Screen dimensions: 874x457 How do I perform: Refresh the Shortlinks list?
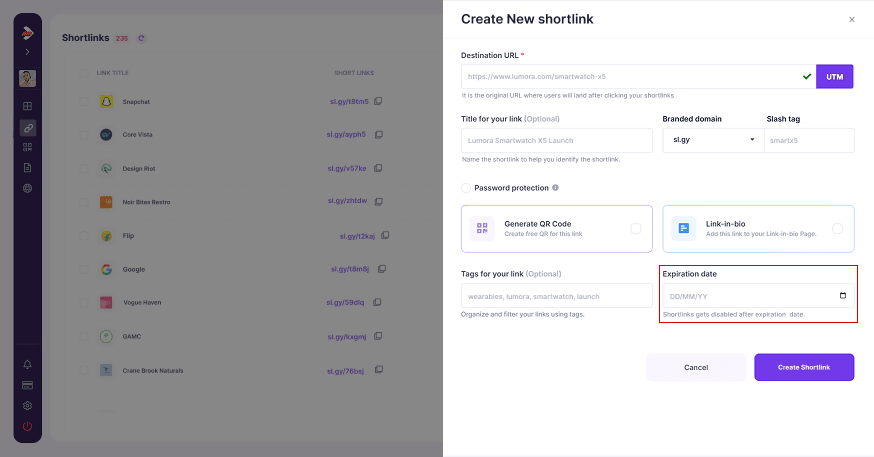[141, 38]
